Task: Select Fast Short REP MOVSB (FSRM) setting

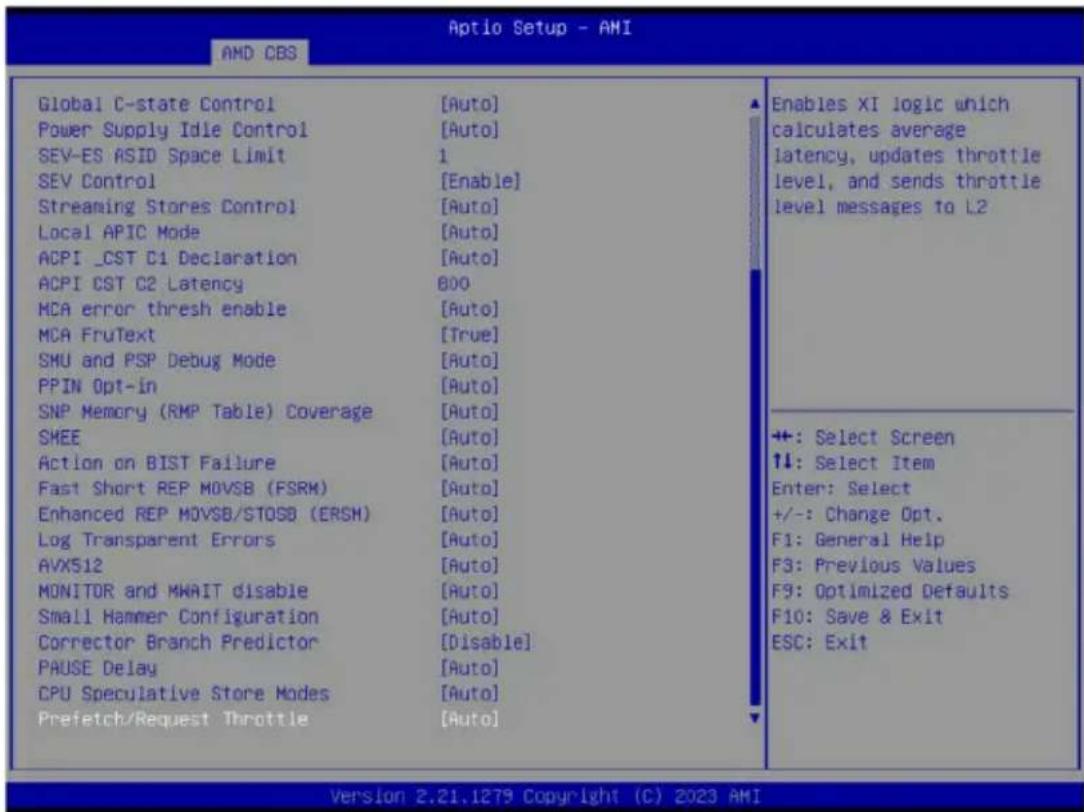Action: click(x=183, y=489)
